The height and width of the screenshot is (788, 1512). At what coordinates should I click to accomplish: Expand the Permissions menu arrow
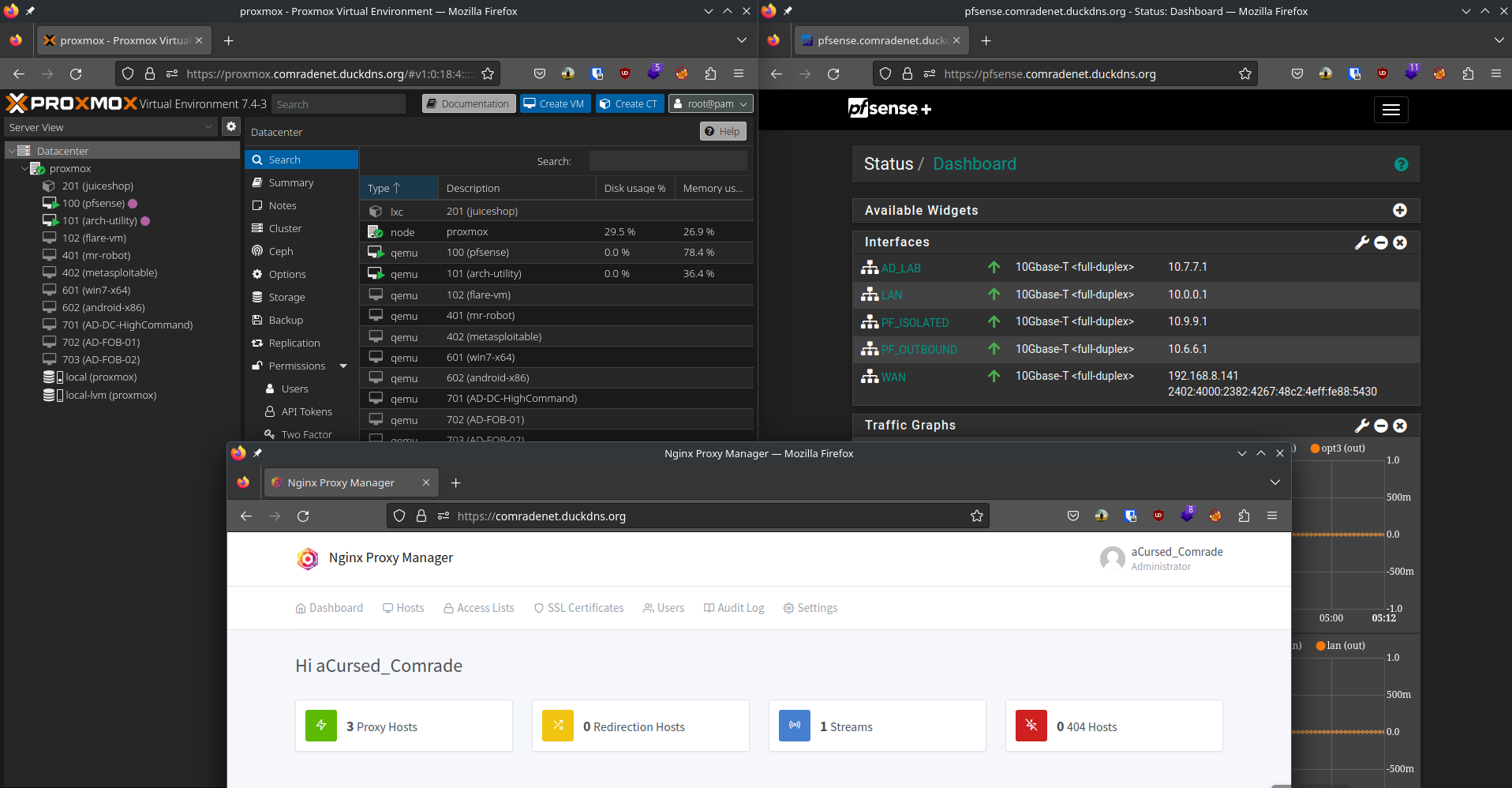coord(343,366)
